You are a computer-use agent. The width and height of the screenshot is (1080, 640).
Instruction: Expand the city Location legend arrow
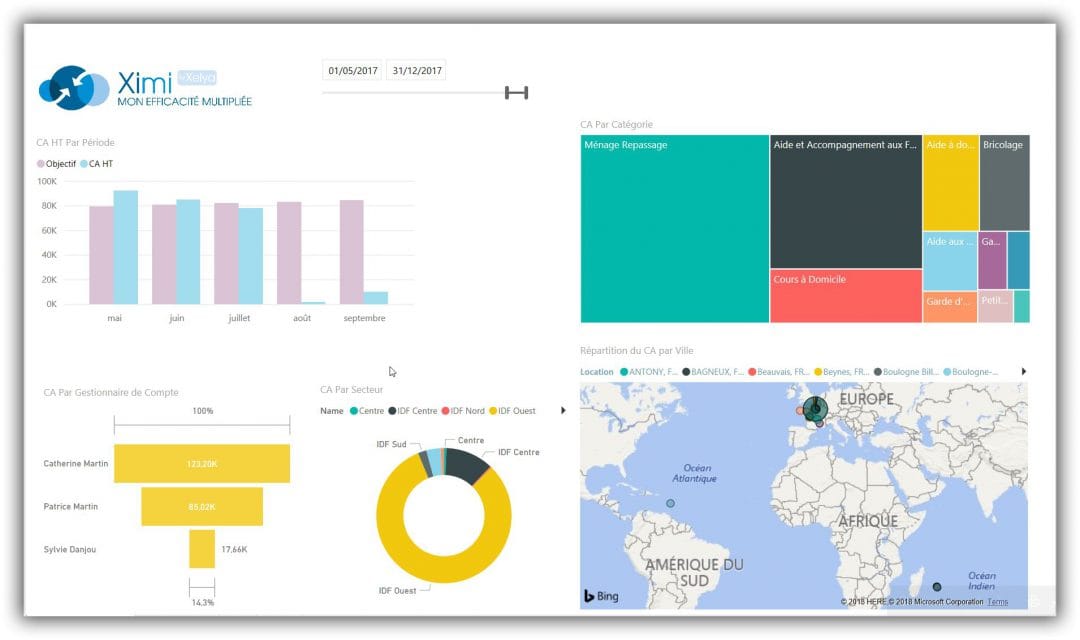click(1024, 371)
